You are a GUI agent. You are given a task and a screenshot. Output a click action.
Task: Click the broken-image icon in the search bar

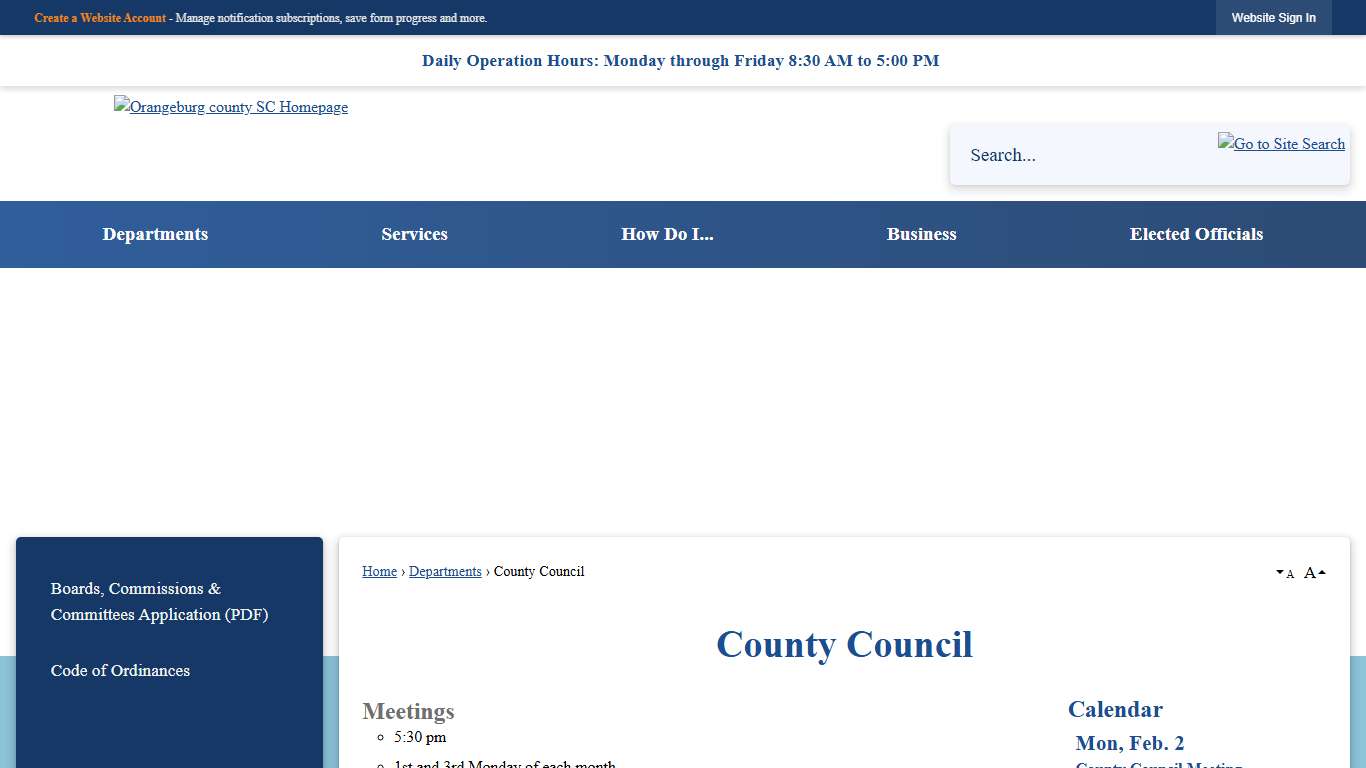[1224, 143]
